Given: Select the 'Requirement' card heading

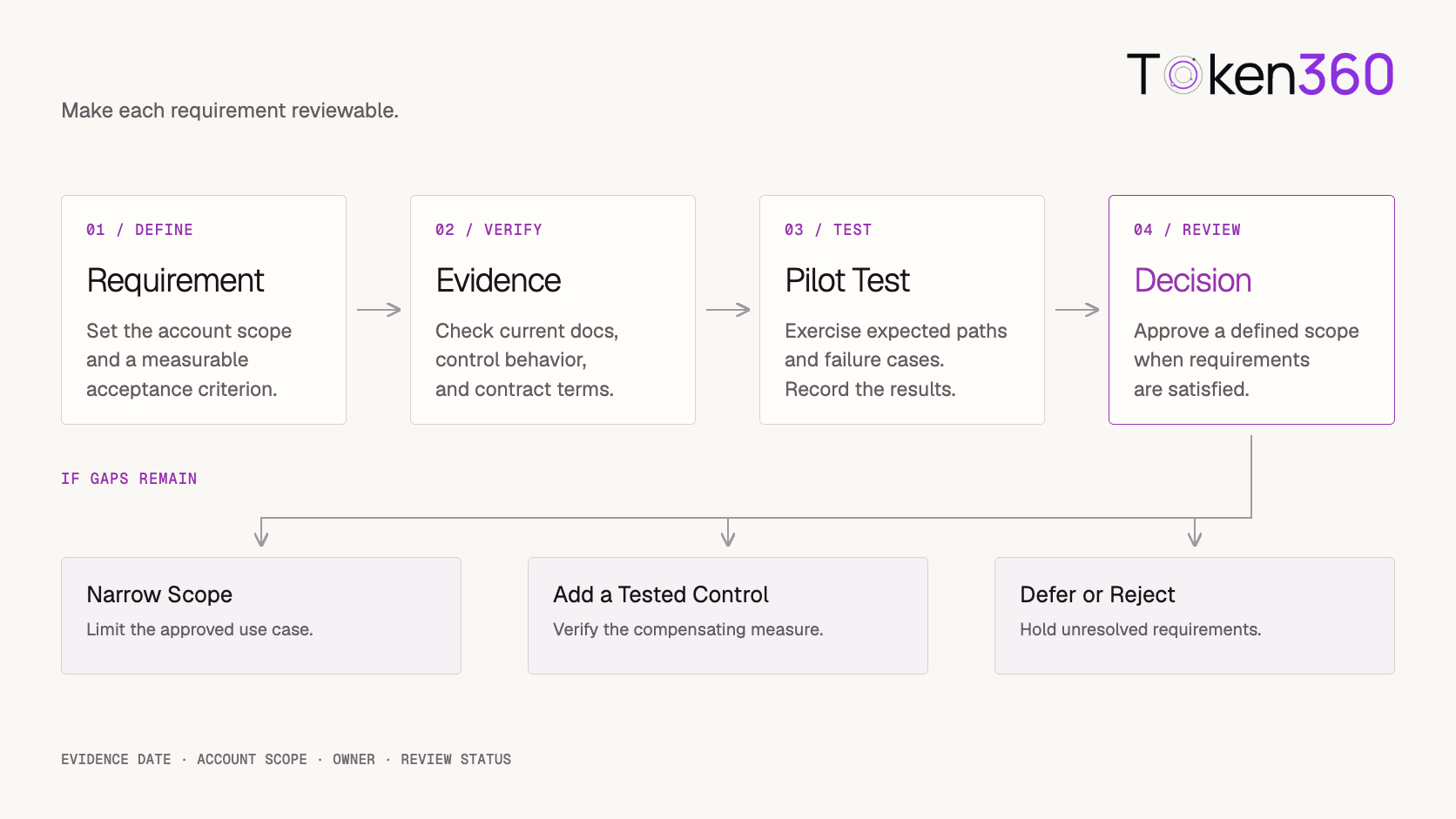Looking at the screenshot, I should [175, 280].
